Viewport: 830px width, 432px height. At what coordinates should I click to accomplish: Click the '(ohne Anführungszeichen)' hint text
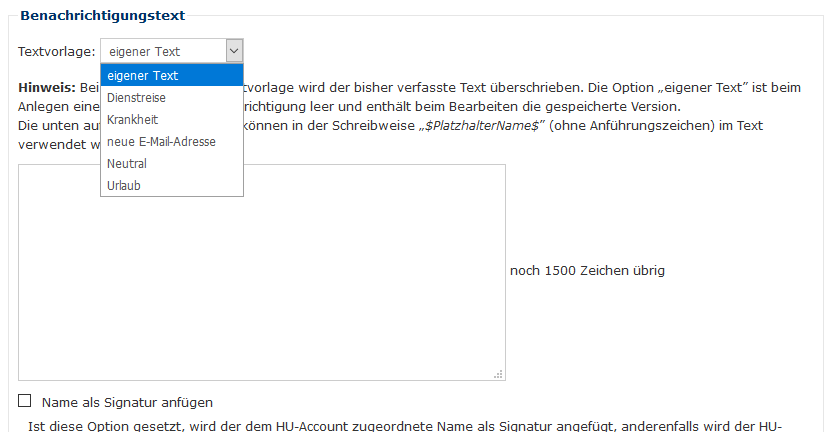pyautogui.click(x=626, y=126)
